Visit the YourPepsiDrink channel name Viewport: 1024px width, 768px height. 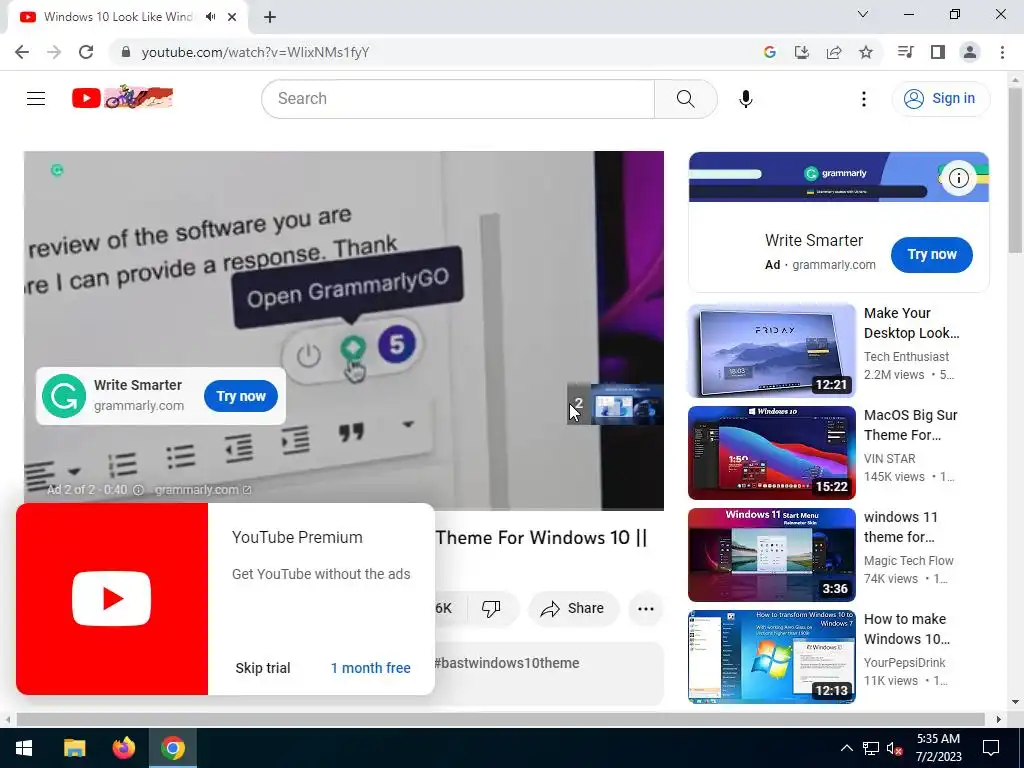coord(904,662)
